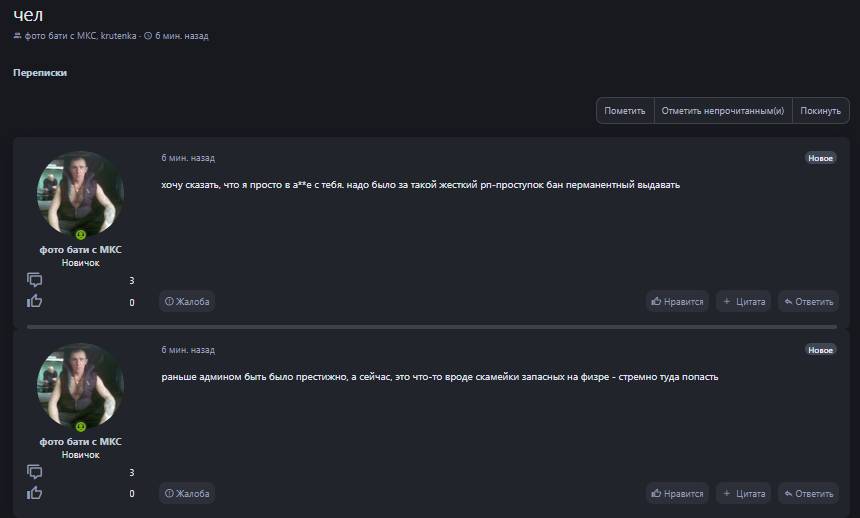This screenshot has width=860, height=518.
Task: Click the clock icon next to the conversation time
Action: click(148, 36)
